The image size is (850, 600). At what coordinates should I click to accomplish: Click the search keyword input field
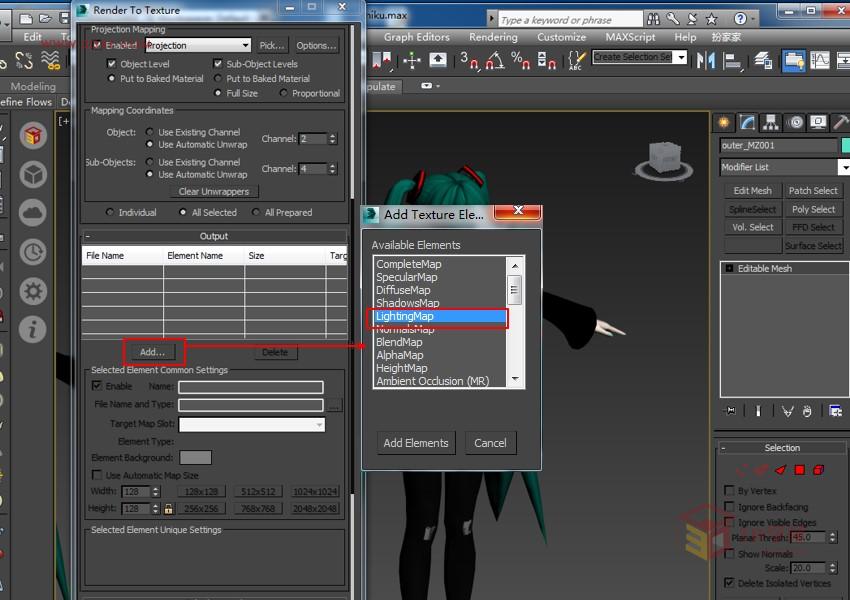[x=569, y=20]
